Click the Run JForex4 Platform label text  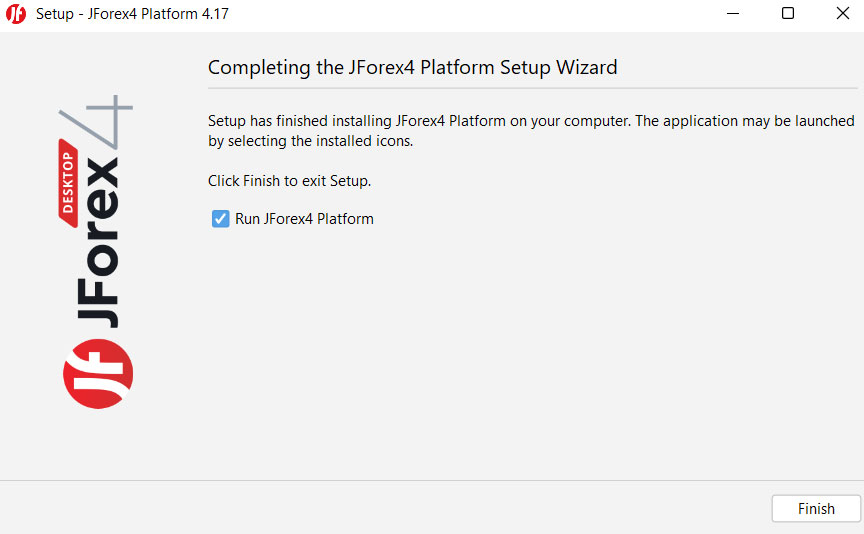pos(304,219)
